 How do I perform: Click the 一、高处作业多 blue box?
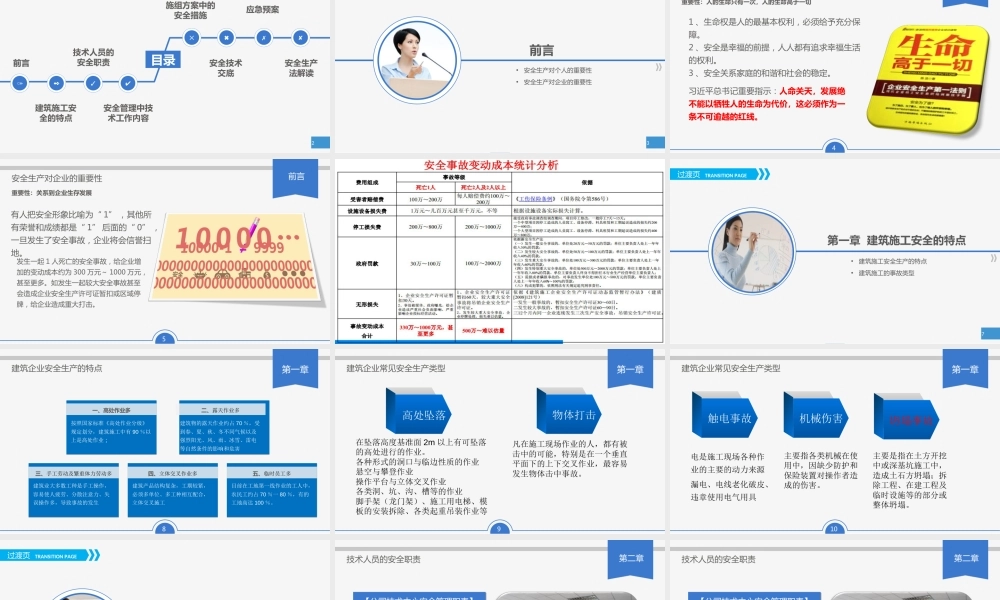tap(111, 427)
